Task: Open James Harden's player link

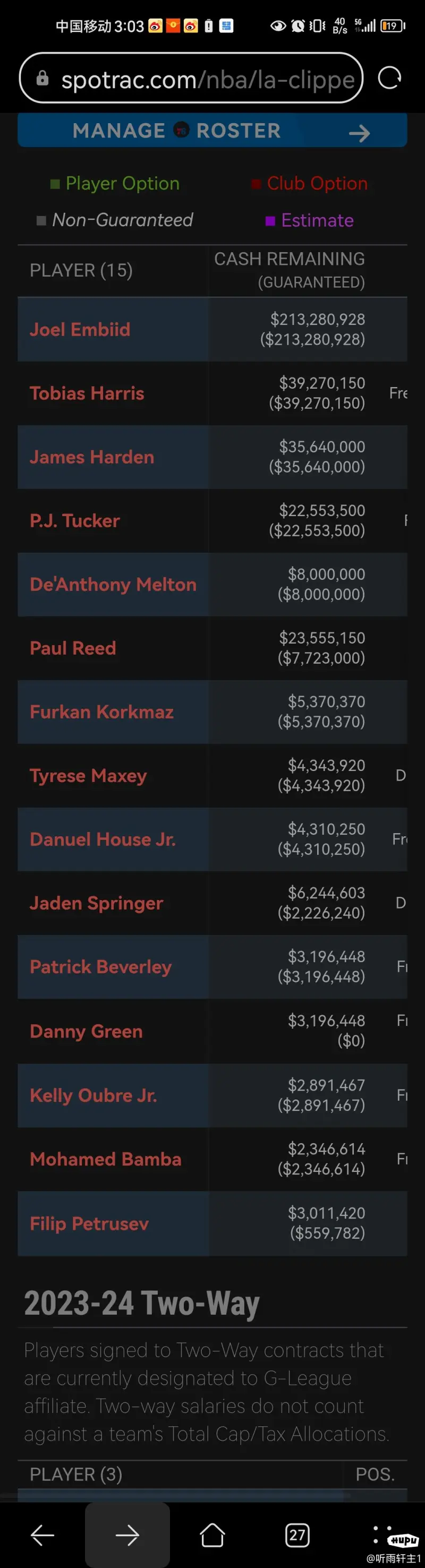Action: pos(92,457)
